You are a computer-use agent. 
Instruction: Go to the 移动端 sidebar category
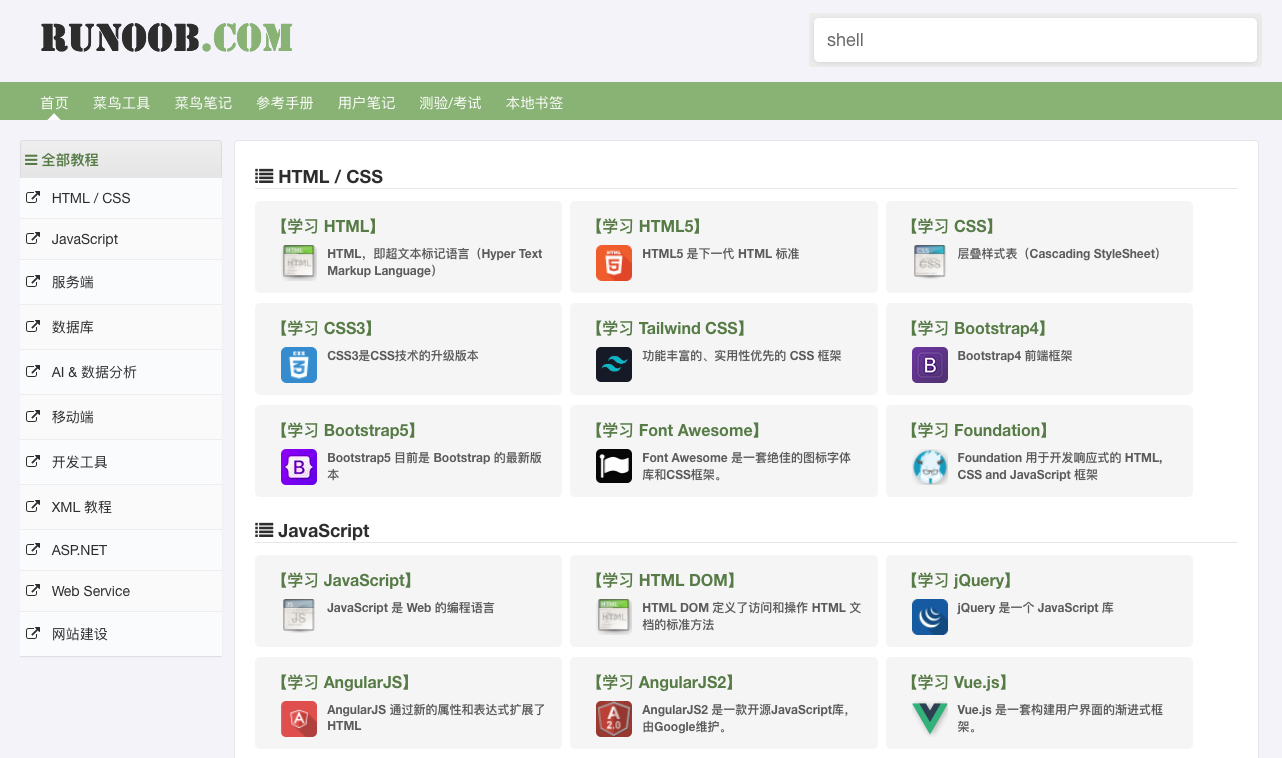(72, 417)
